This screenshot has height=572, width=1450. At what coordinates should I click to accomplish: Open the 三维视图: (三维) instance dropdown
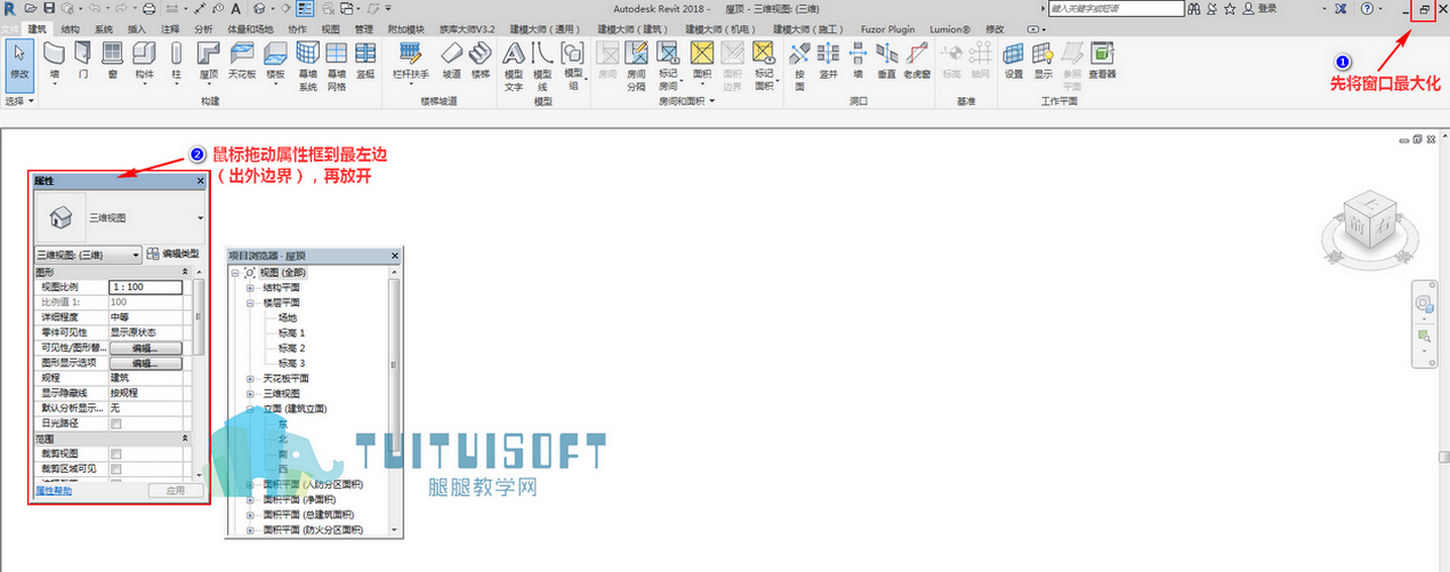(89, 255)
